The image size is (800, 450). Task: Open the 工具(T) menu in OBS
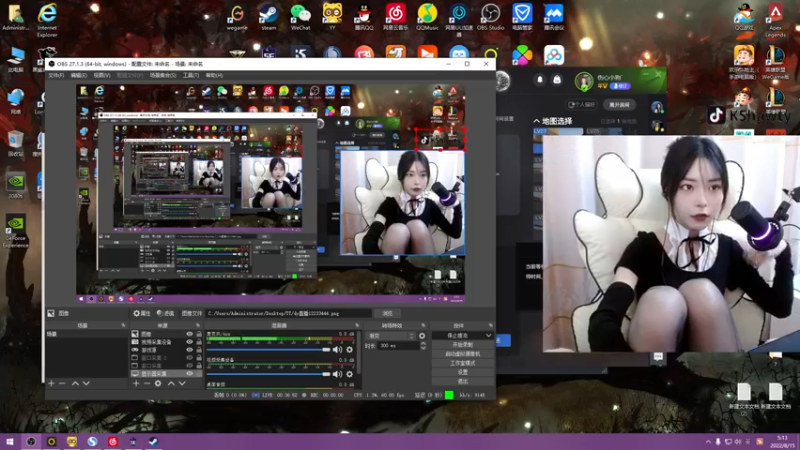[x=191, y=76]
